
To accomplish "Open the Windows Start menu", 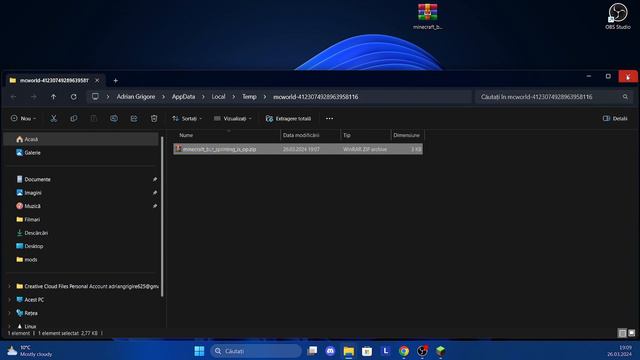I will pos(199,351).
